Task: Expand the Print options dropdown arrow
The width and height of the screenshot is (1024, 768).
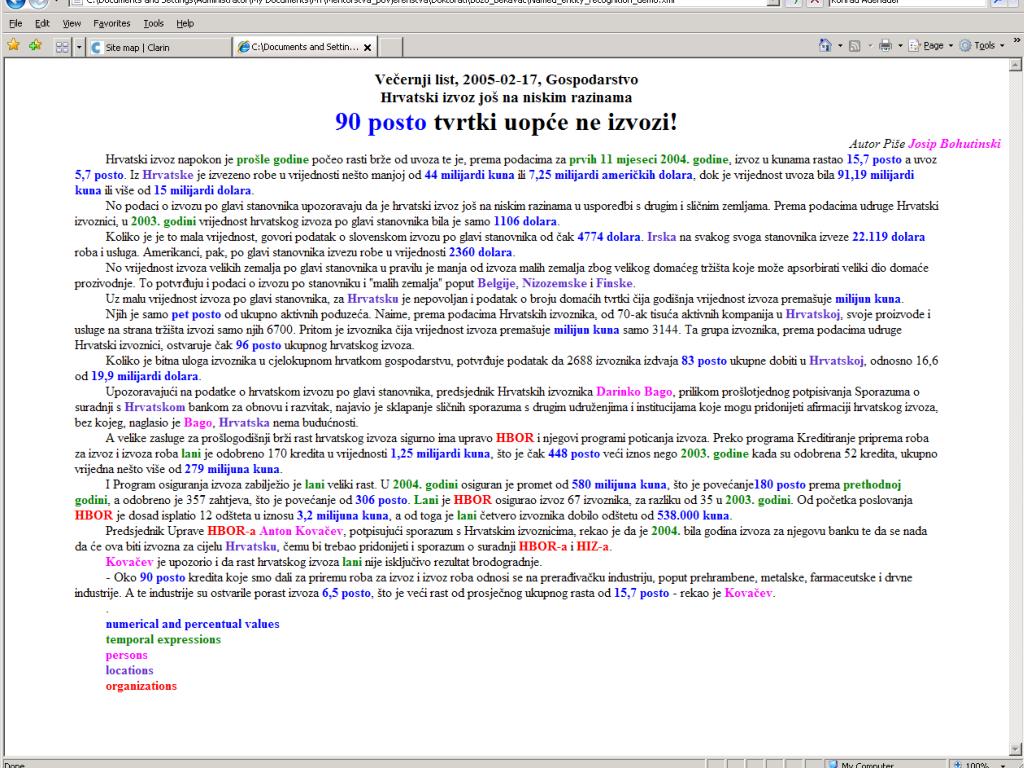Action: point(900,46)
